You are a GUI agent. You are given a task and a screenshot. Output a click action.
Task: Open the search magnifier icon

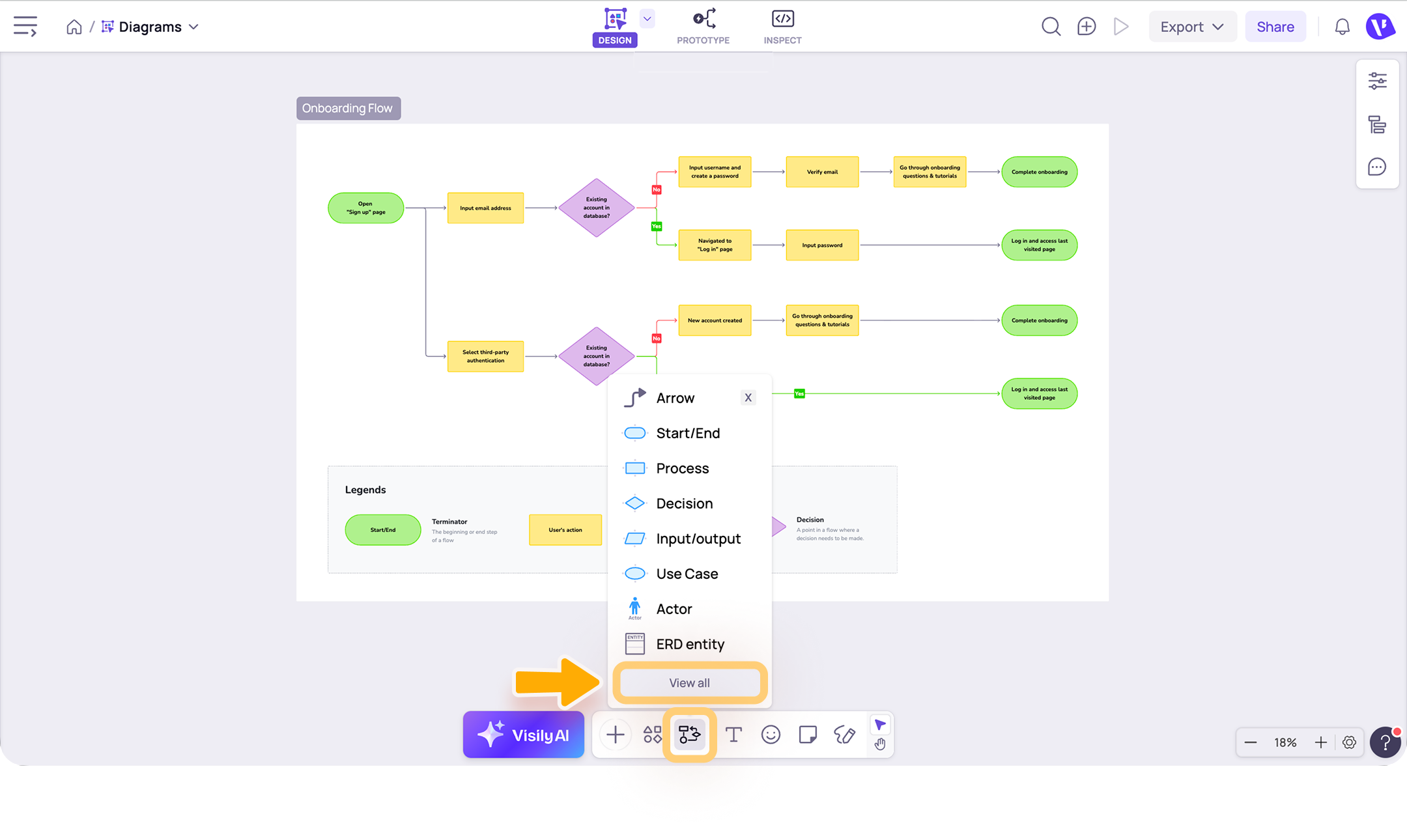point(1051,27)
